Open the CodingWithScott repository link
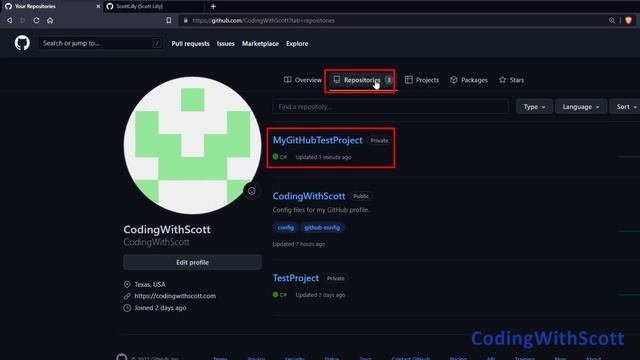 (309, 196)
